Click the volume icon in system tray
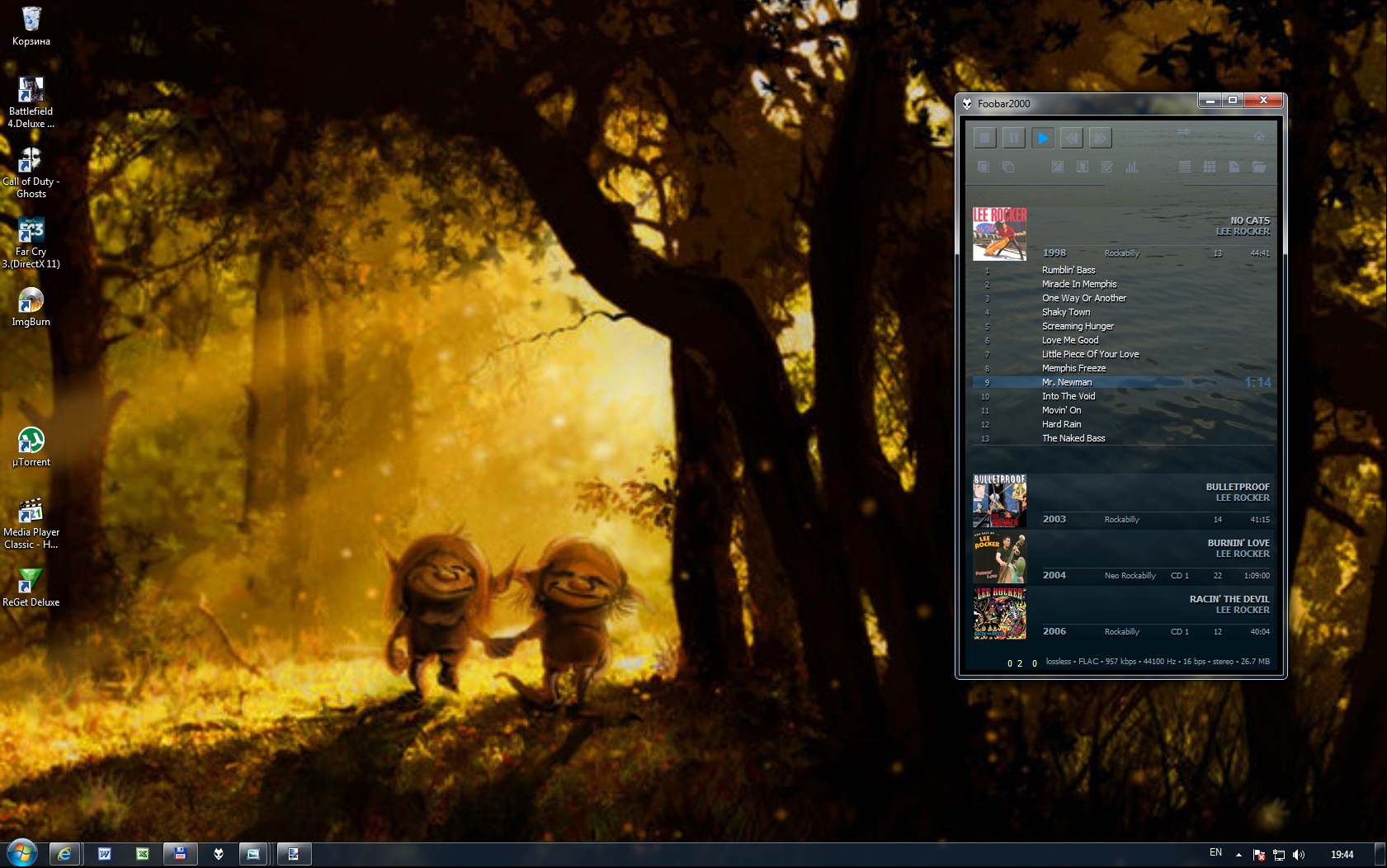The height and width of the screenshot is (868, 1387). click(x=1299, y=855)
